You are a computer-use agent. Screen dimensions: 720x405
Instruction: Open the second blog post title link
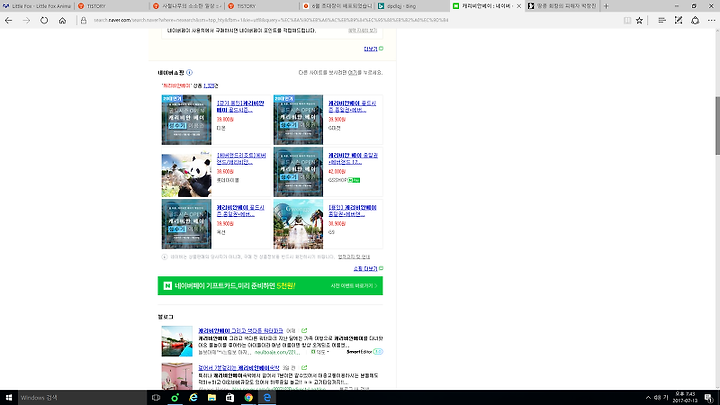coord(239,368)
